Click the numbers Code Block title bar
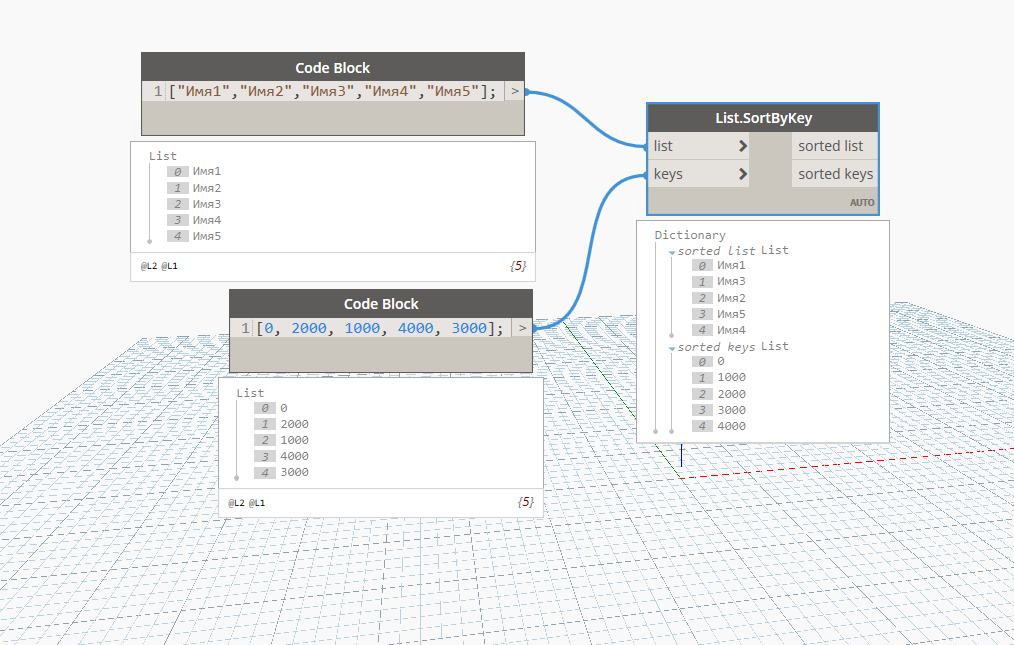Viewport: 1014px width, 645px height. [381, 303]
